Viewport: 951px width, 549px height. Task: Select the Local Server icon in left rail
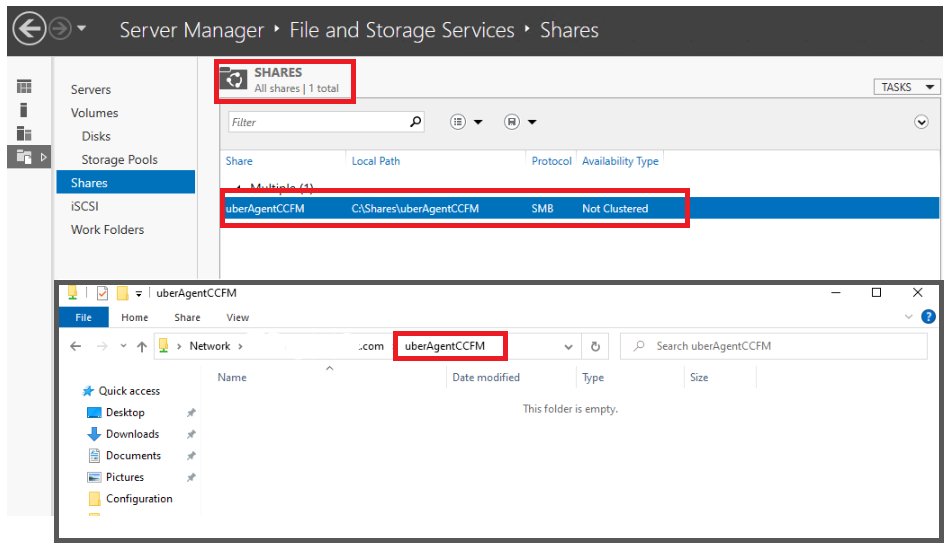coord(24,110)
